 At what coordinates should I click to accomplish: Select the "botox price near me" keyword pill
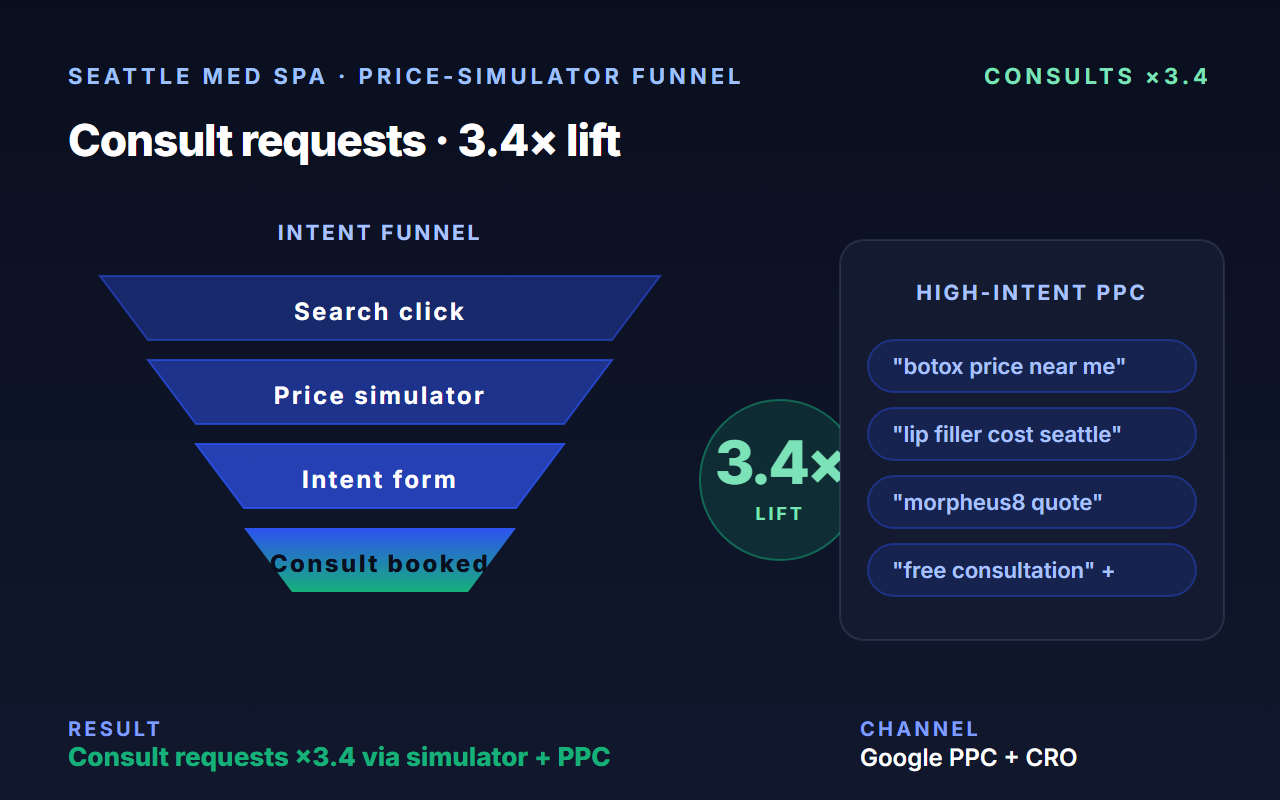click(x=1032, y=366)
